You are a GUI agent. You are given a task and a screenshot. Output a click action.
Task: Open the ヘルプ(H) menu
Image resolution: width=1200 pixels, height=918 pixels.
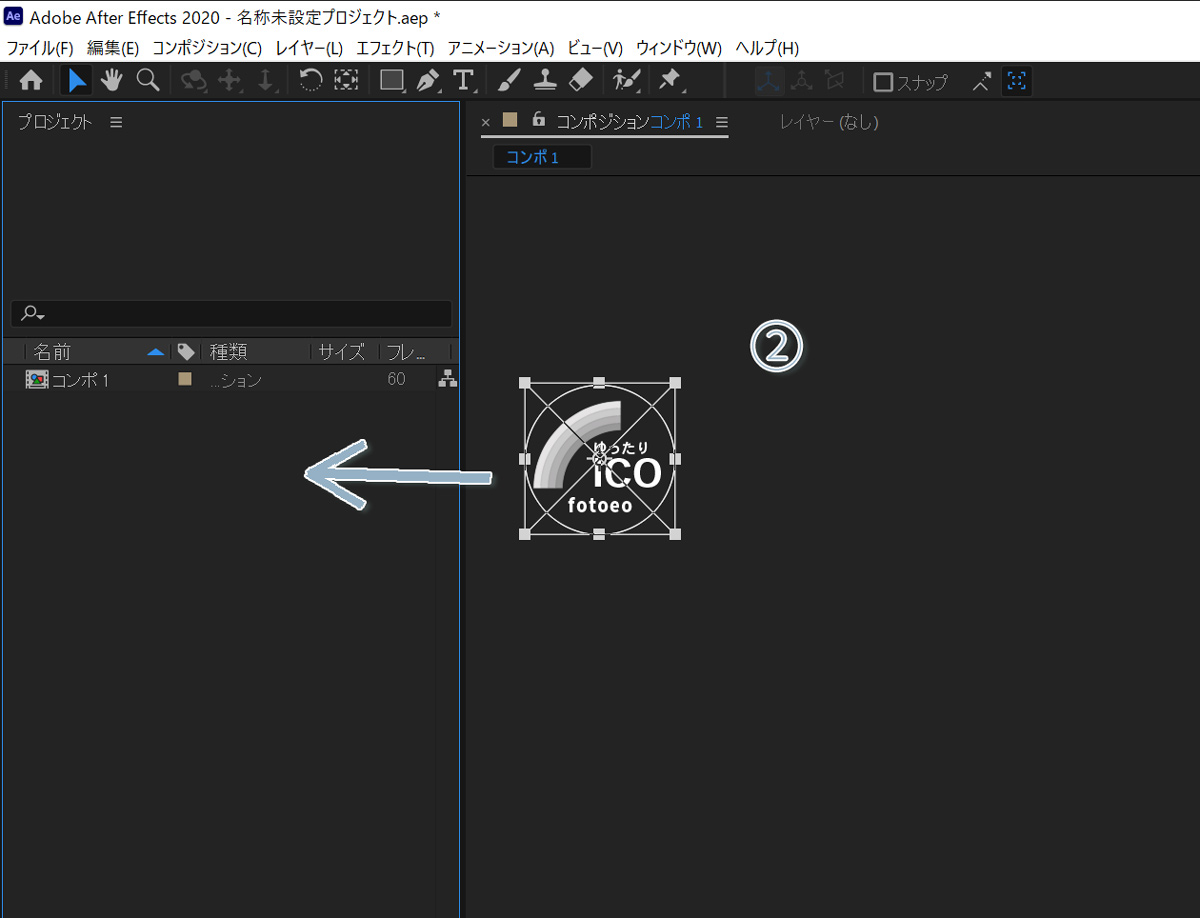click(x=767, y=48)
